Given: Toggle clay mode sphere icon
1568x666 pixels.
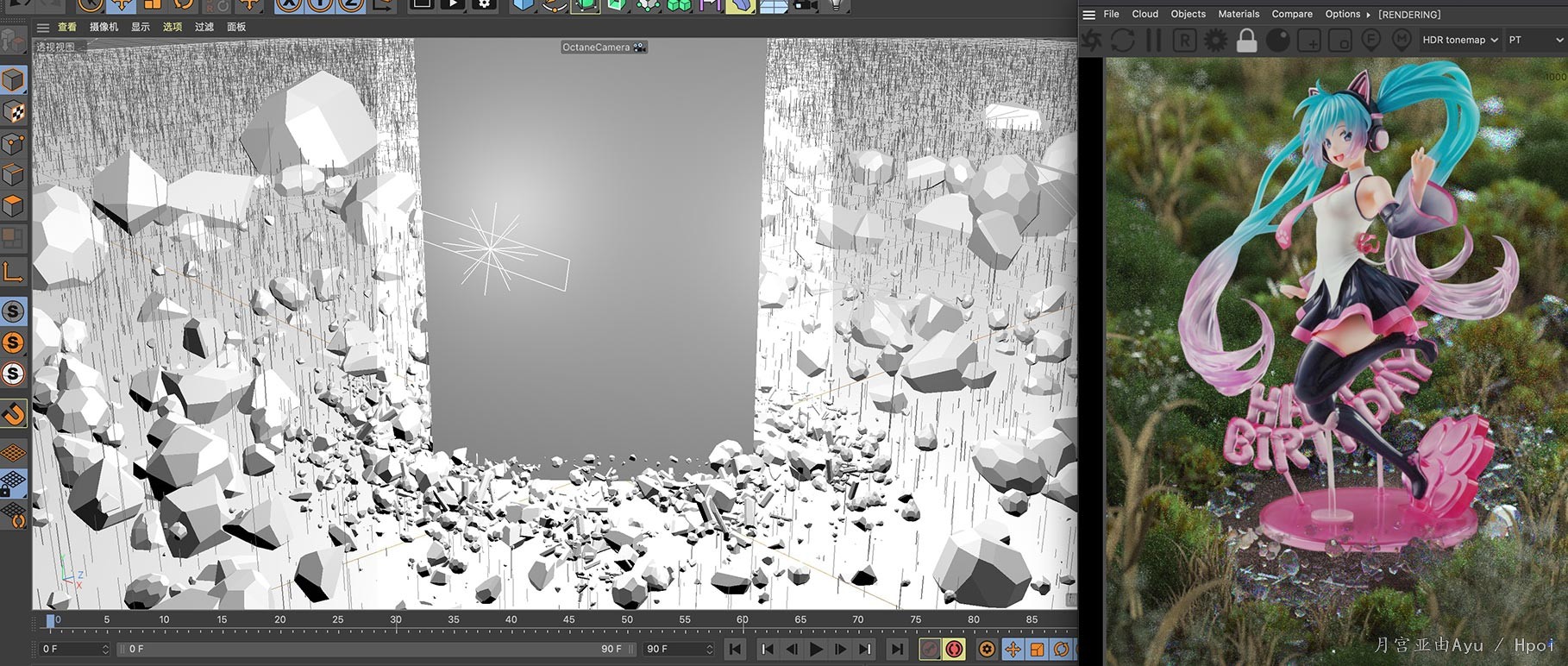Looking at the screenshot, I should click(x=1277, y=40).
